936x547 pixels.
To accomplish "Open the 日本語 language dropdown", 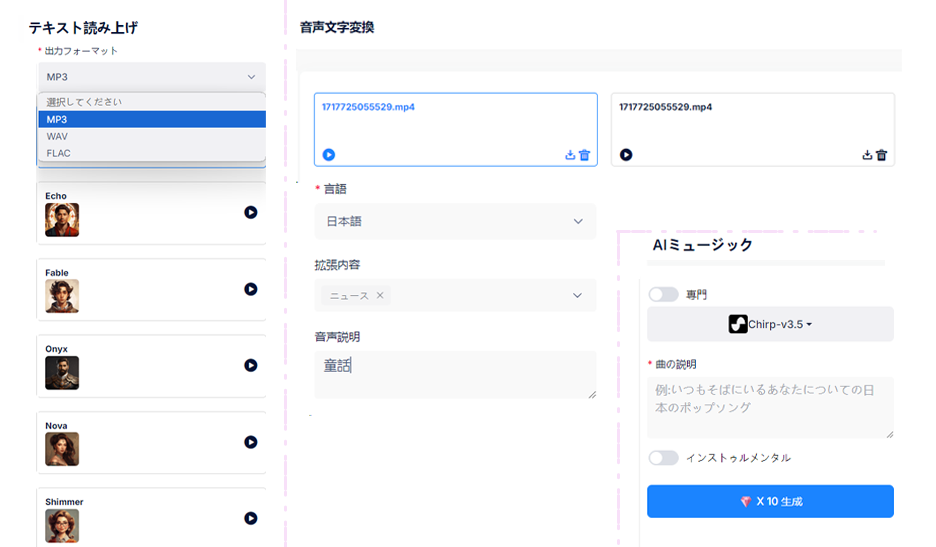I will coord(455,222).
